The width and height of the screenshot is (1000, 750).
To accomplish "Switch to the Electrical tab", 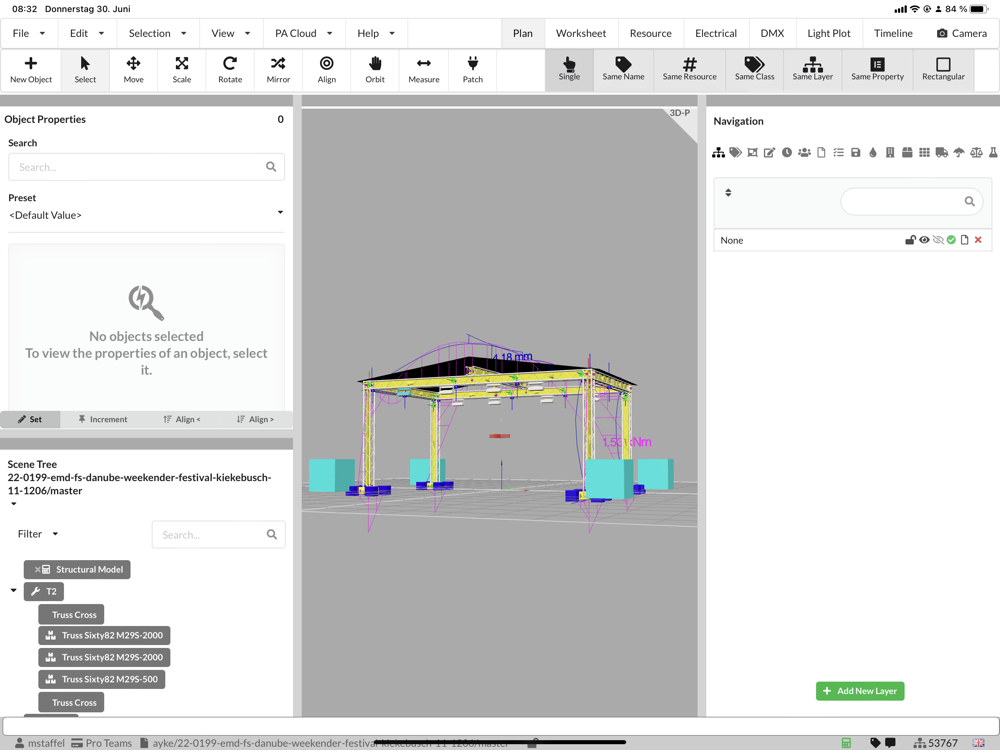I will (x=716, y=33).
